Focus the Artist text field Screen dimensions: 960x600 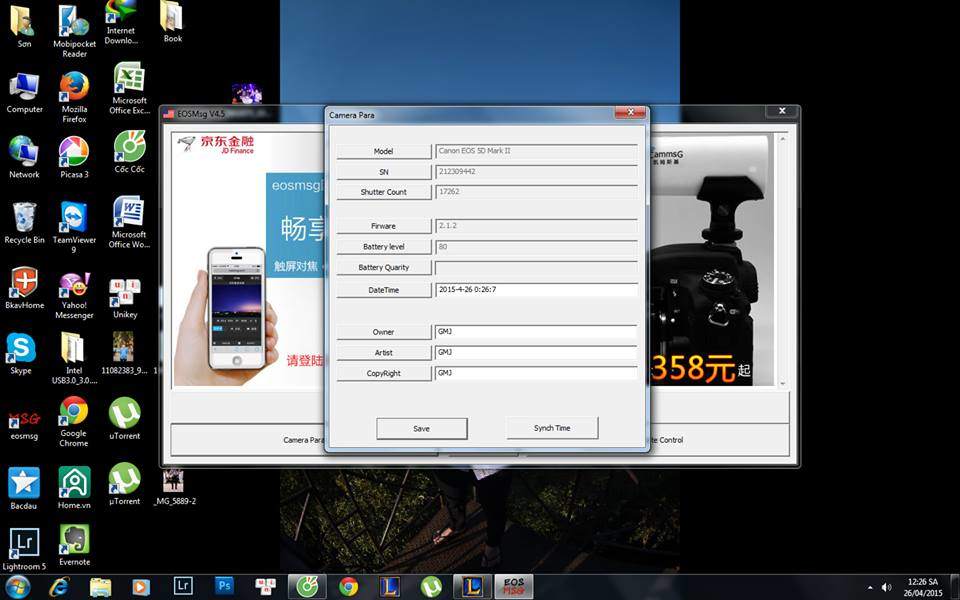tap(536, 353)
